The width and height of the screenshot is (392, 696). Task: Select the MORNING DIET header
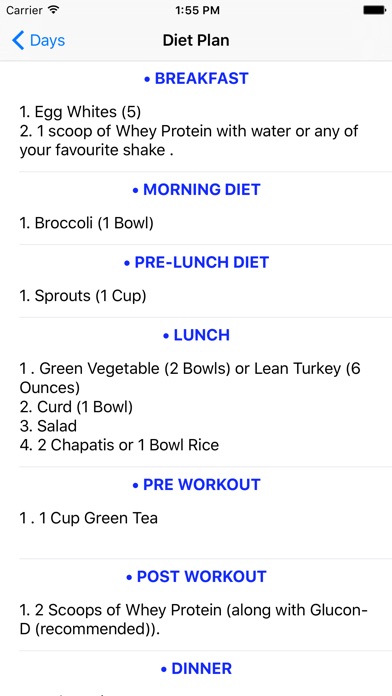(x=196, y=190)
